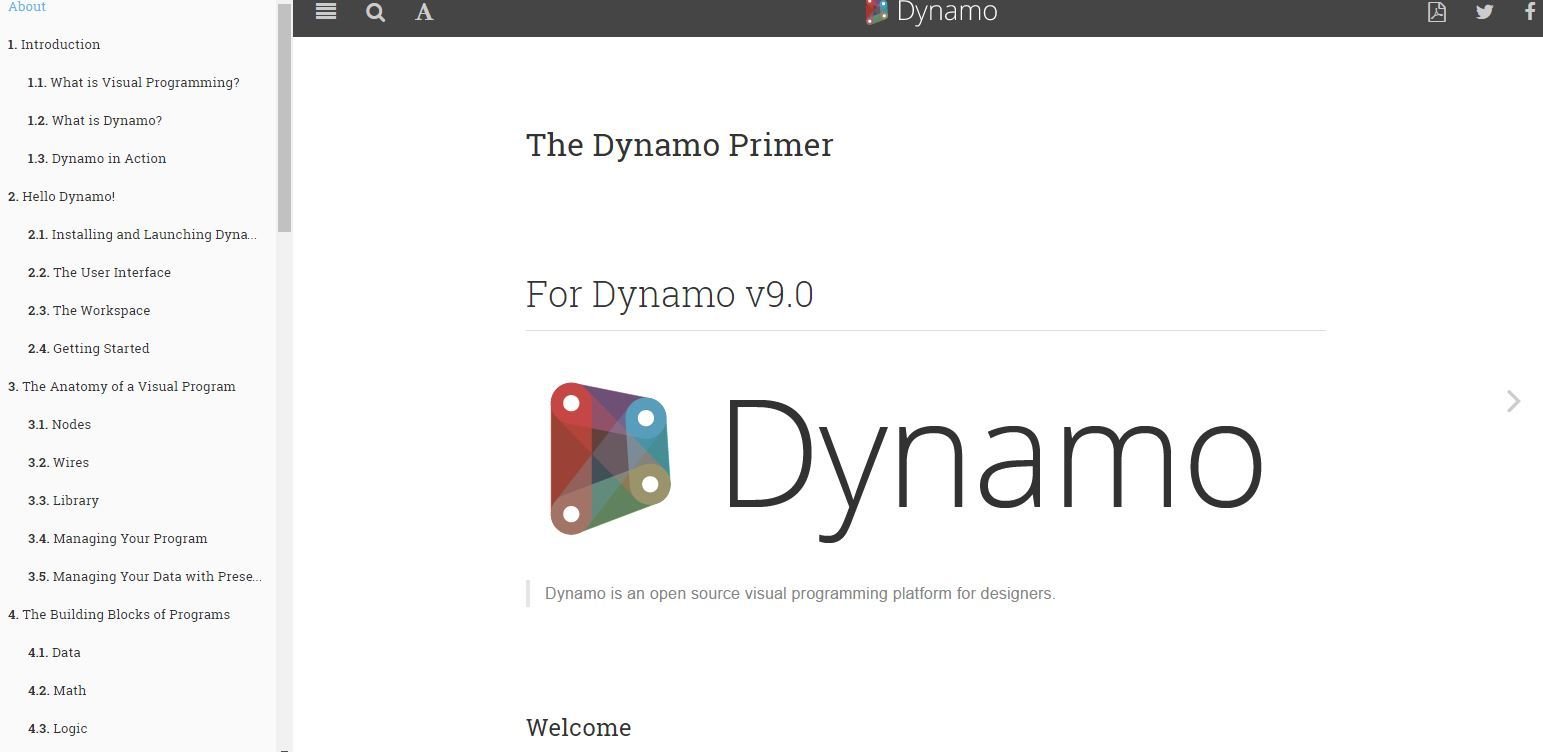
Task: Open section 1.3 Dynamo in Action
Action: point(97,158)
